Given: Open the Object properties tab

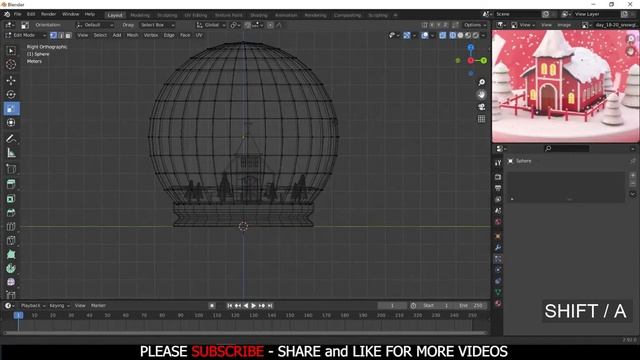Looking at the screenshot, I should pos(498,236).
